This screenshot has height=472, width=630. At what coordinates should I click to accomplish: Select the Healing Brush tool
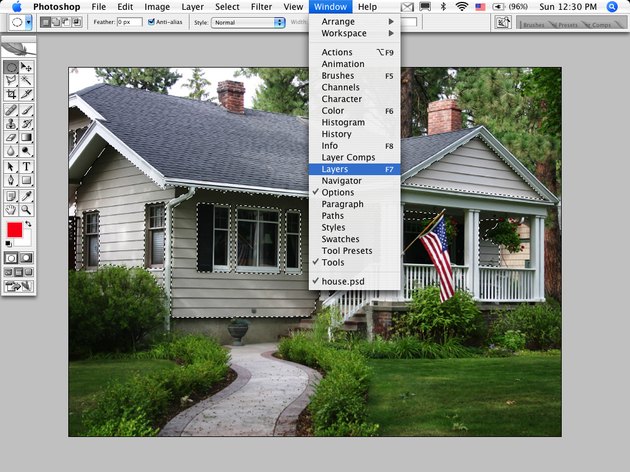(x=11, y=110)
